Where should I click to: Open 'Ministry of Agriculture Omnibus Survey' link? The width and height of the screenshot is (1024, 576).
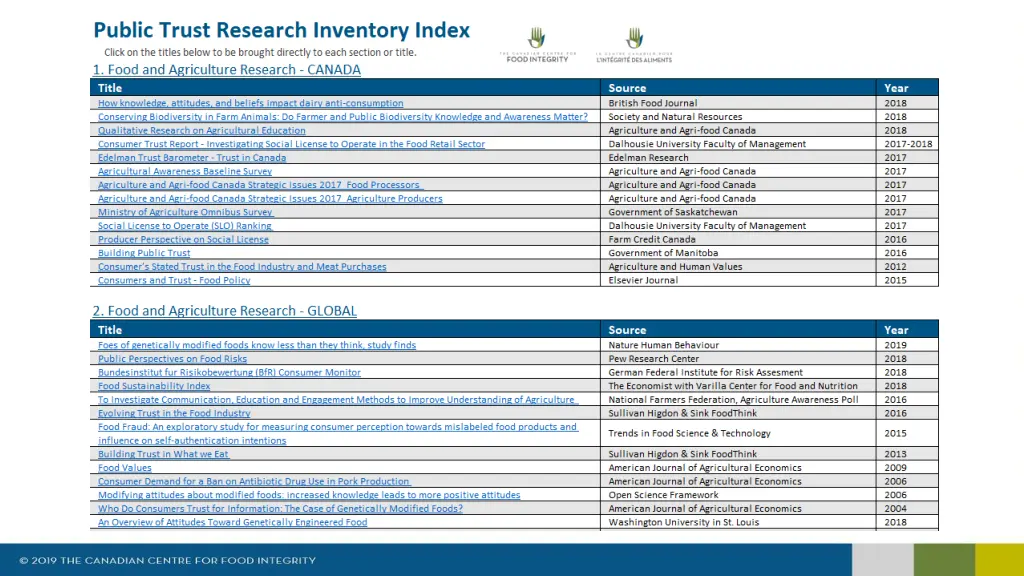185,212
